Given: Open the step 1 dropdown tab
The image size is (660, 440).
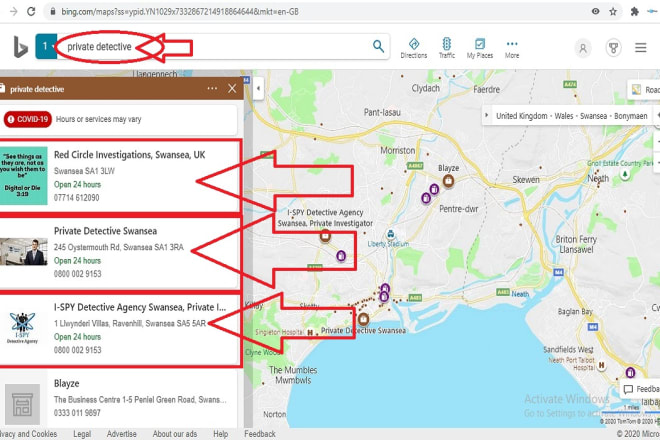Looking at the screenshot, I should 46,46.
